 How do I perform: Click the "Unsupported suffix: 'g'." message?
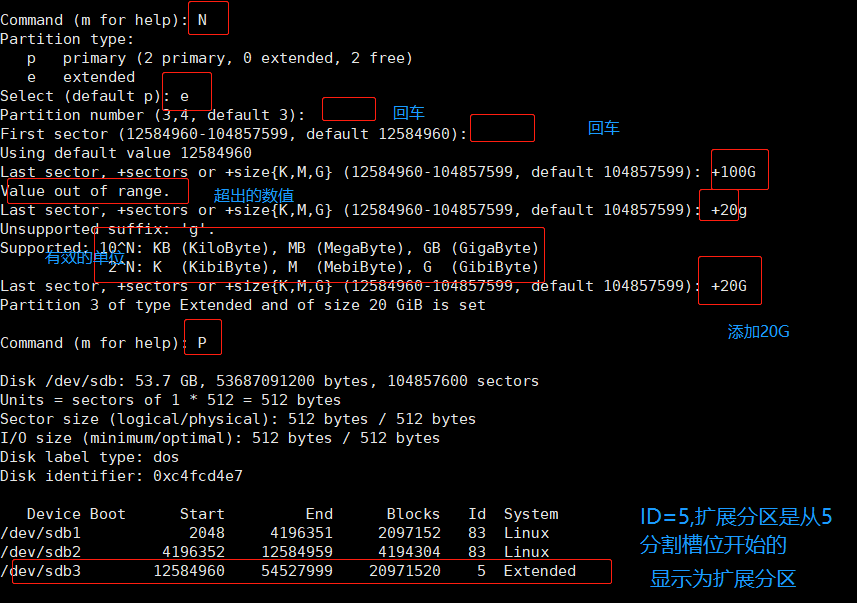tap(108, 229)
